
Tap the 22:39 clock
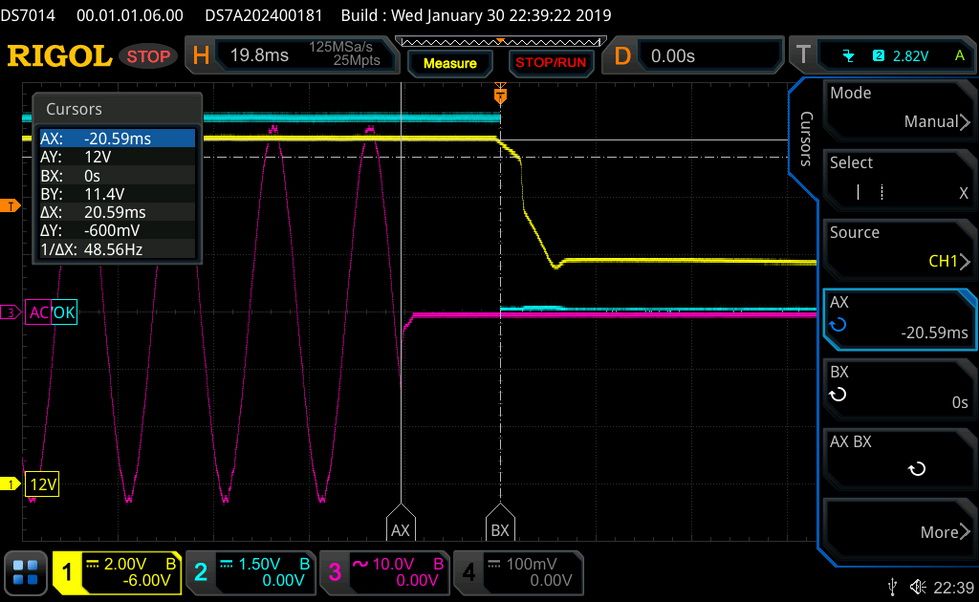(953, 588)
